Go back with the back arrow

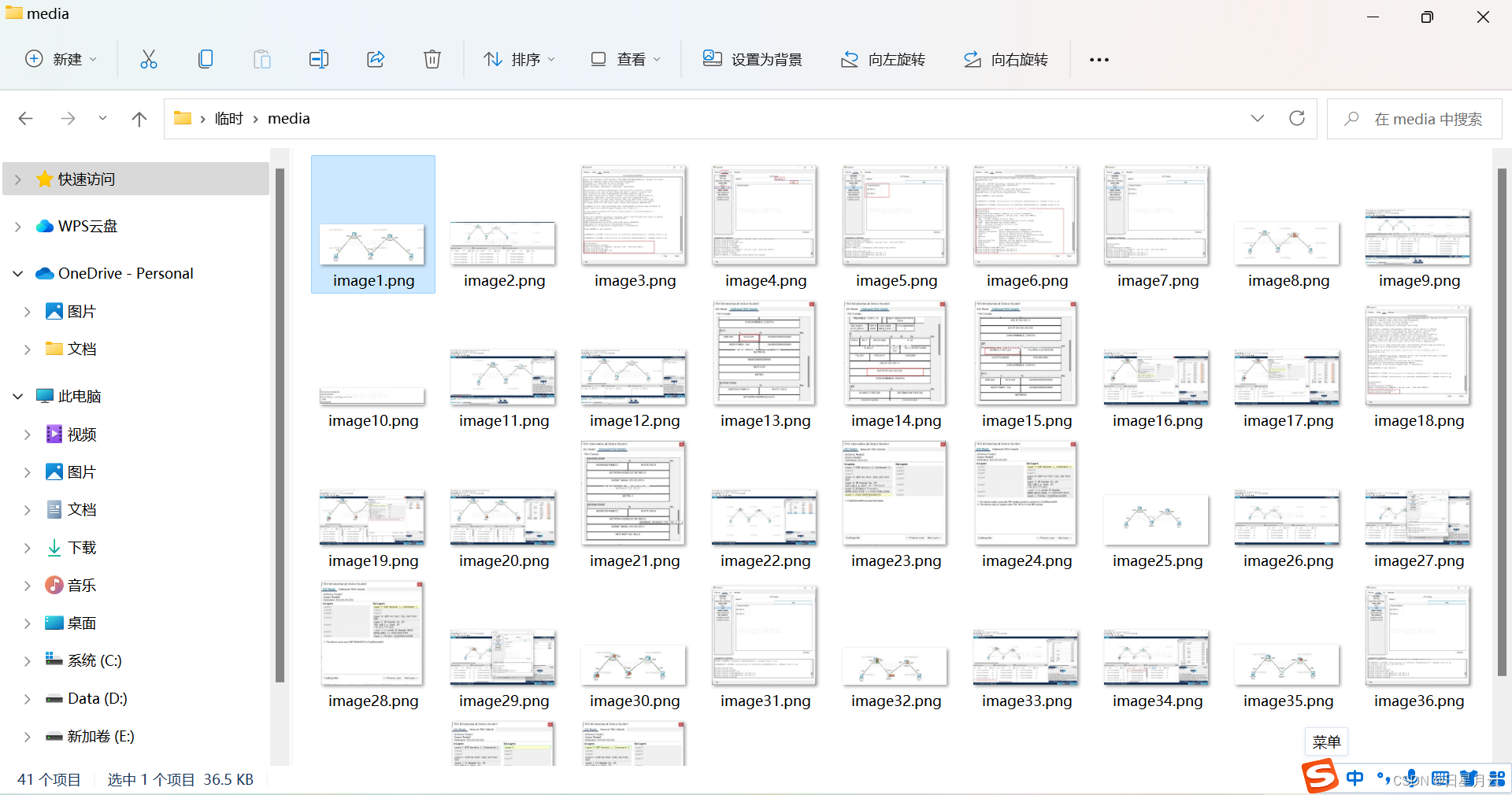[x=26, y=119]
